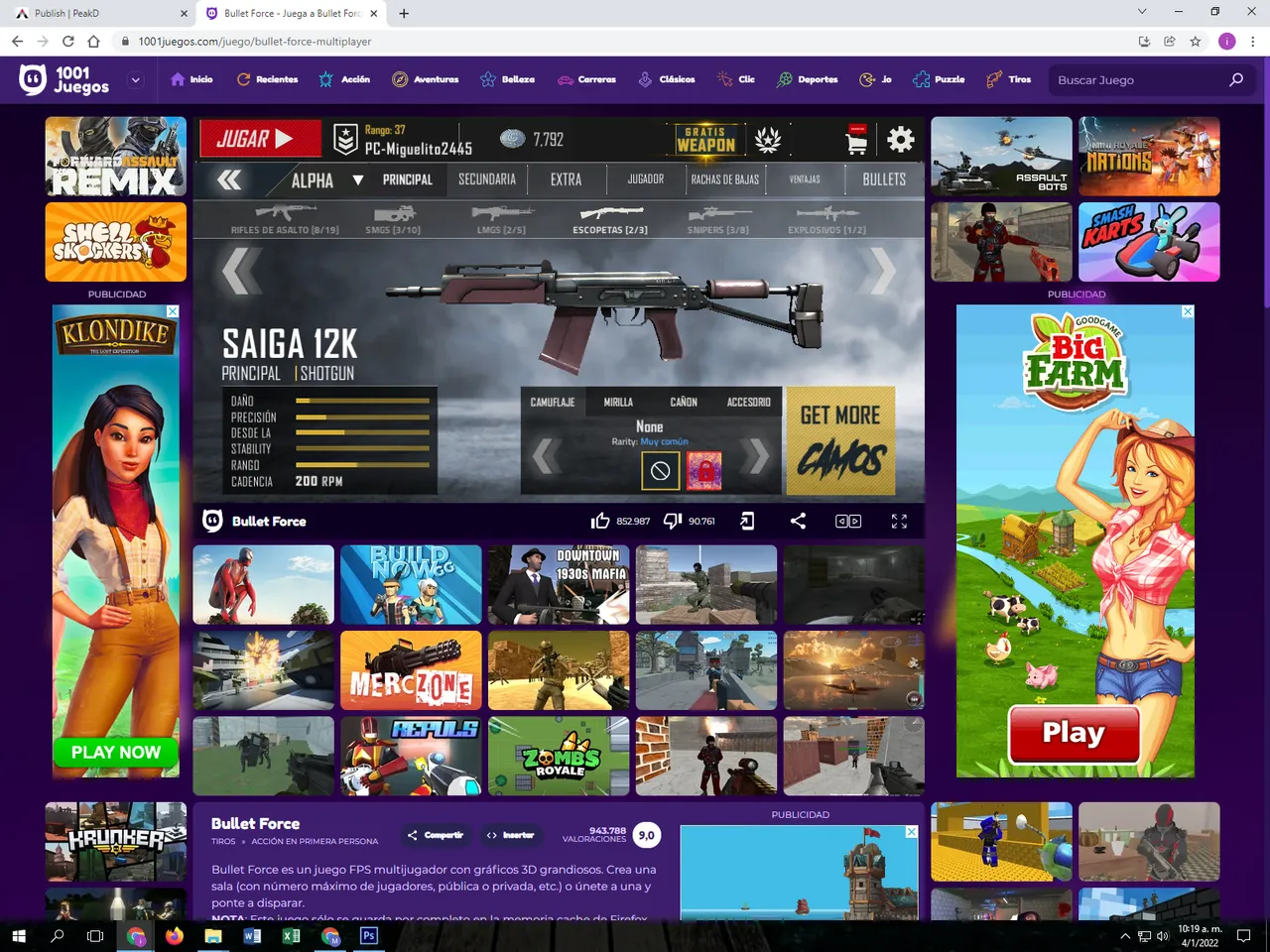
Task: Open the game settings gear
Action: (x=901, y=140)
